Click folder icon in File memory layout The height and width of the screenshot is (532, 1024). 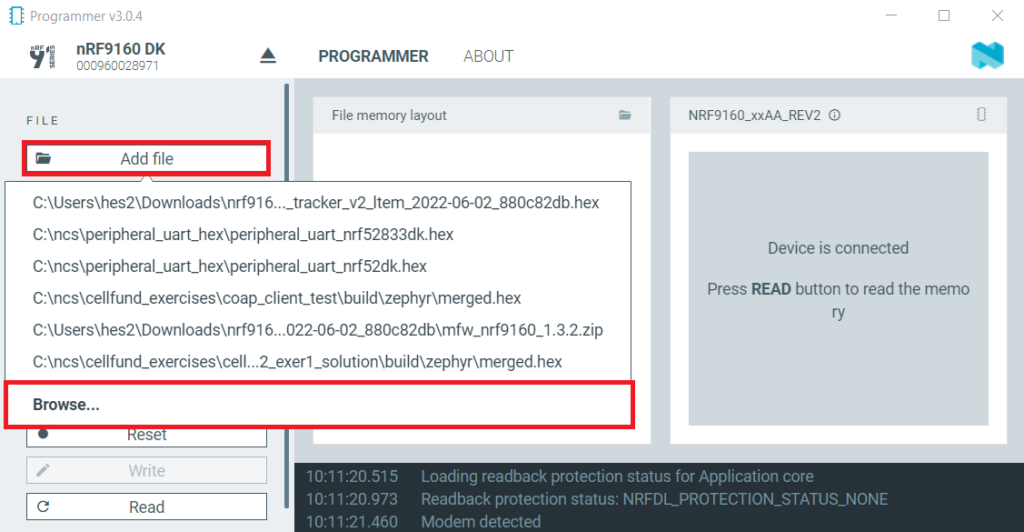coord(625,115)
